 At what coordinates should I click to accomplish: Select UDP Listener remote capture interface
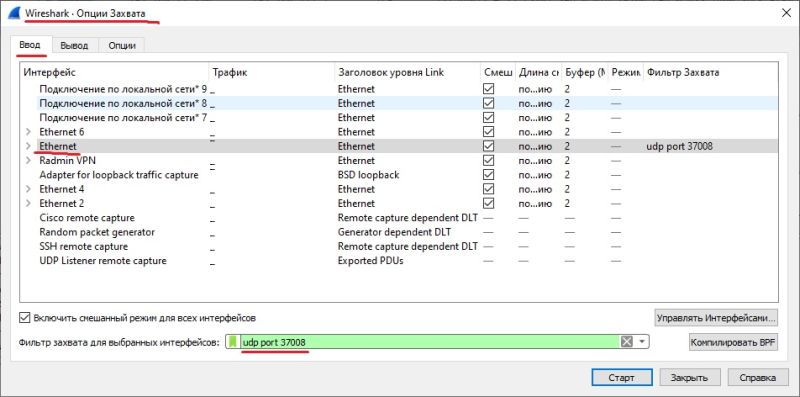pyautogui.click(x=103, y=261)
